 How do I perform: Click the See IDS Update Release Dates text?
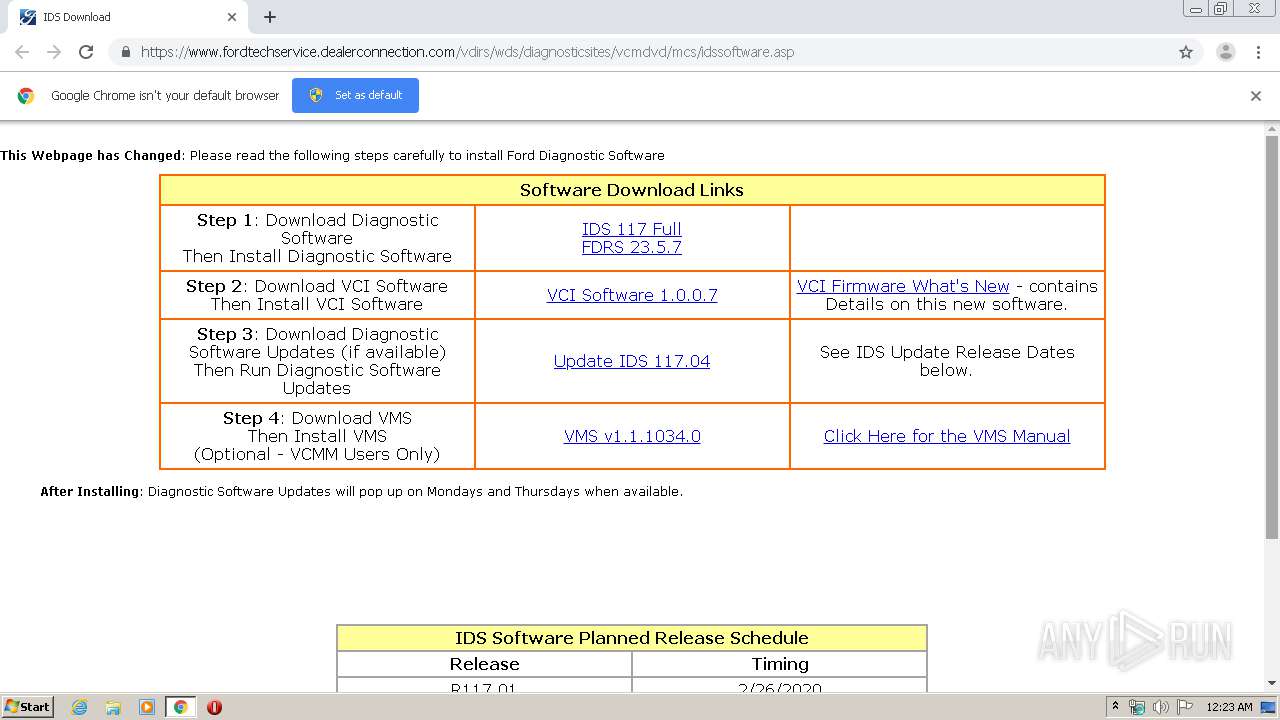point(947,361)
